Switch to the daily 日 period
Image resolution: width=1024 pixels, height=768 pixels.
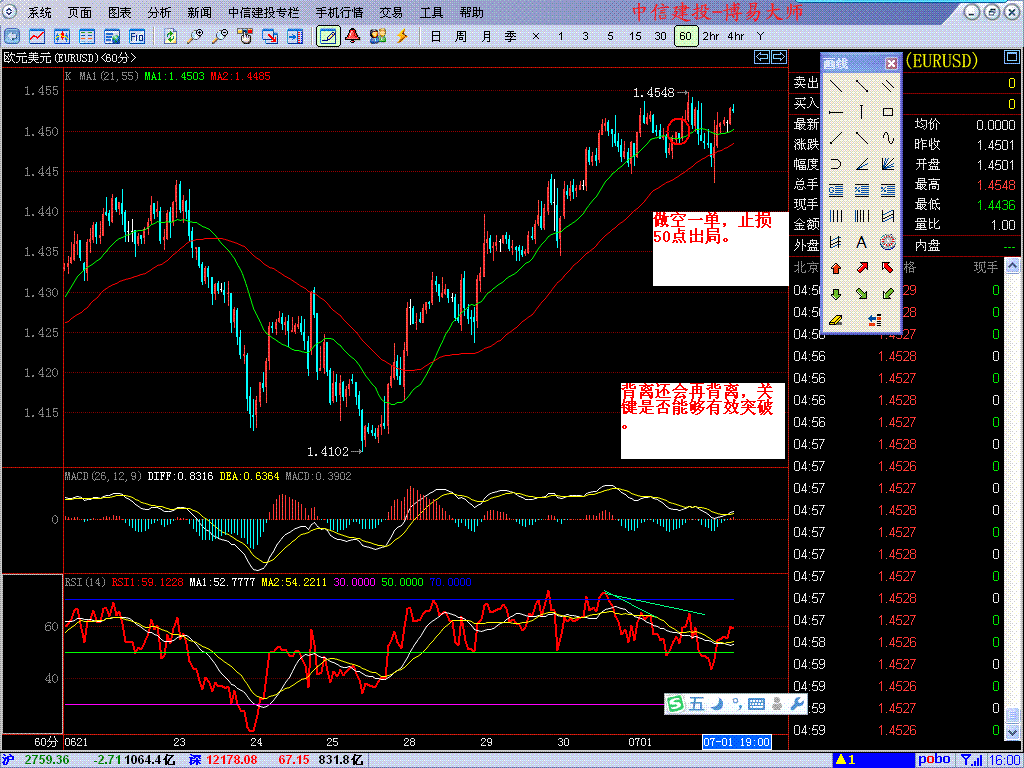(x=436, y=37)
